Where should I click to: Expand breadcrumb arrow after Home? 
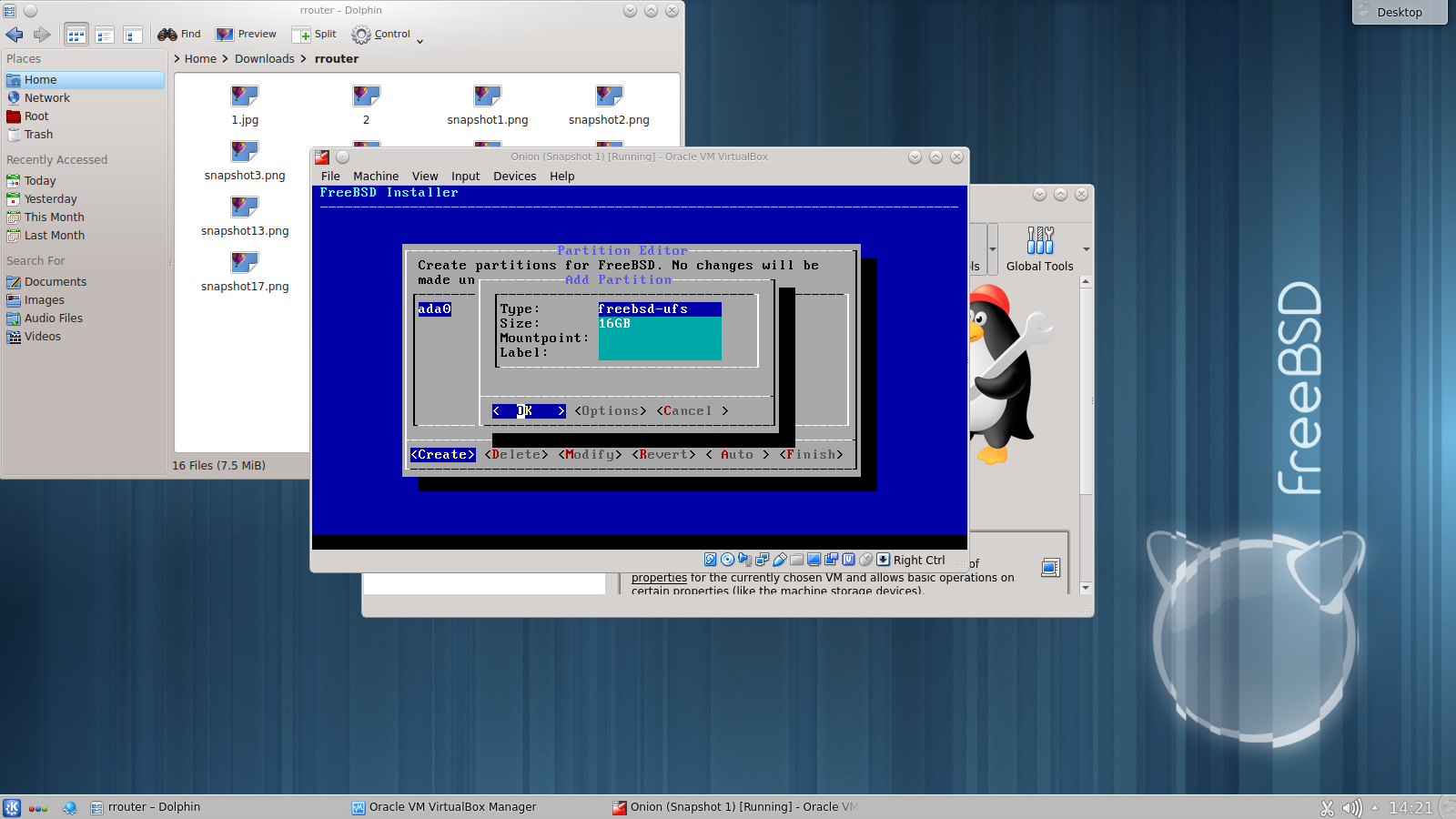click(225, 59)
